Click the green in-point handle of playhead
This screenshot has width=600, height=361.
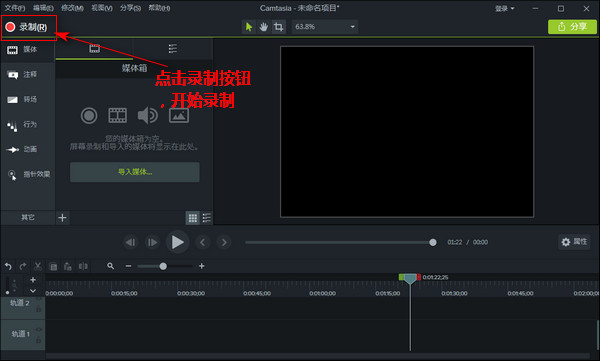point(401,277)
